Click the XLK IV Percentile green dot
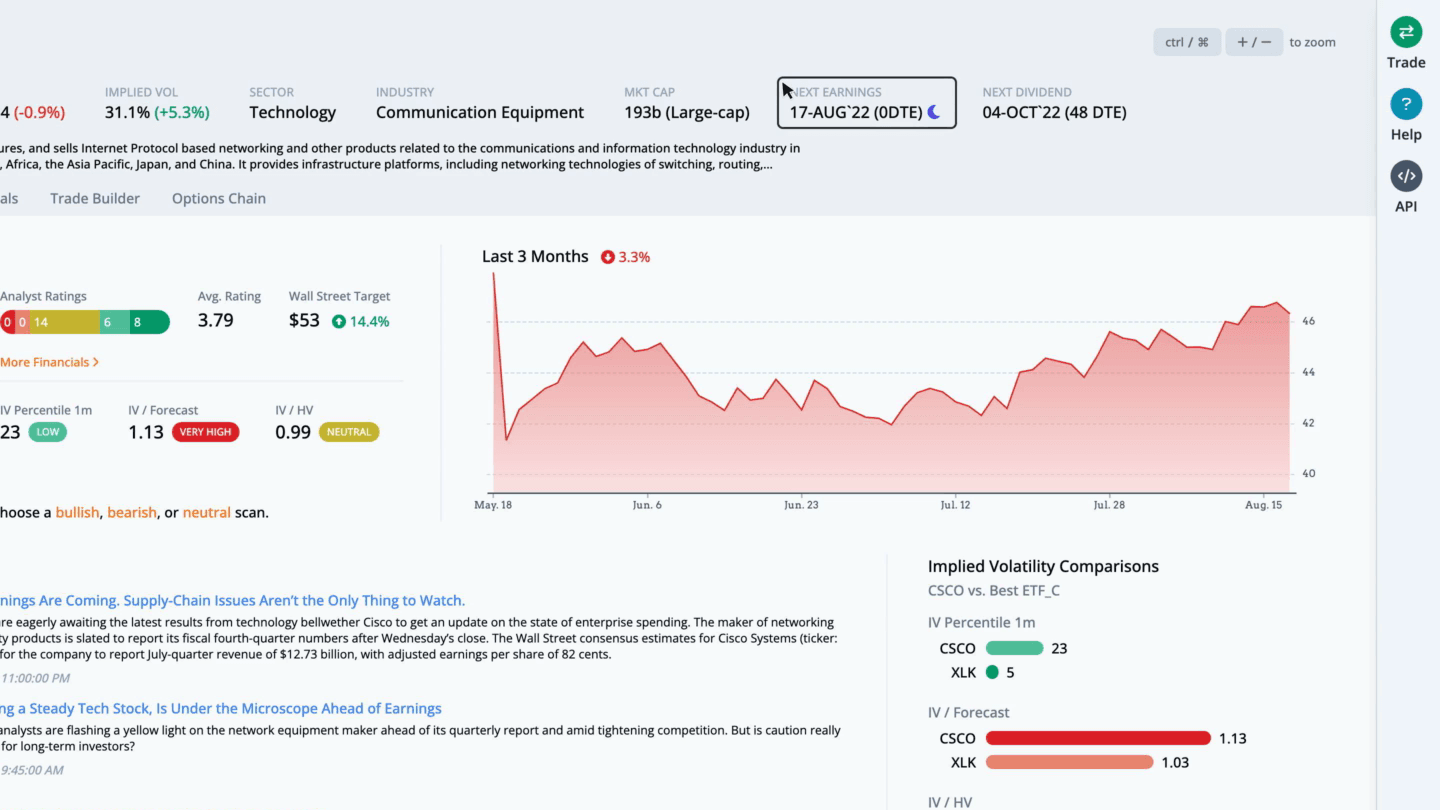 [992, 672]
